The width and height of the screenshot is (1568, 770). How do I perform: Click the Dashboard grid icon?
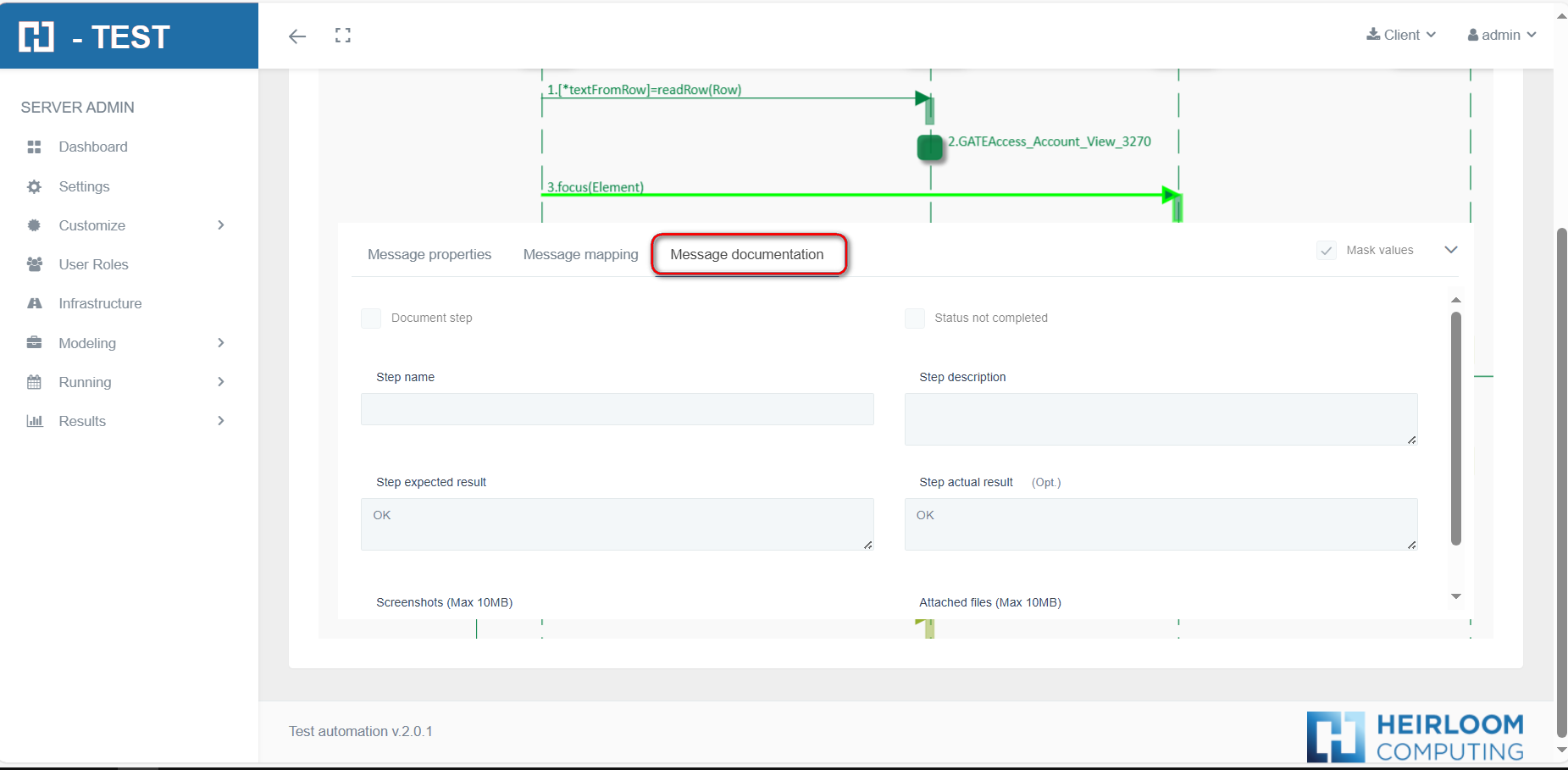[x=34, y=147]
